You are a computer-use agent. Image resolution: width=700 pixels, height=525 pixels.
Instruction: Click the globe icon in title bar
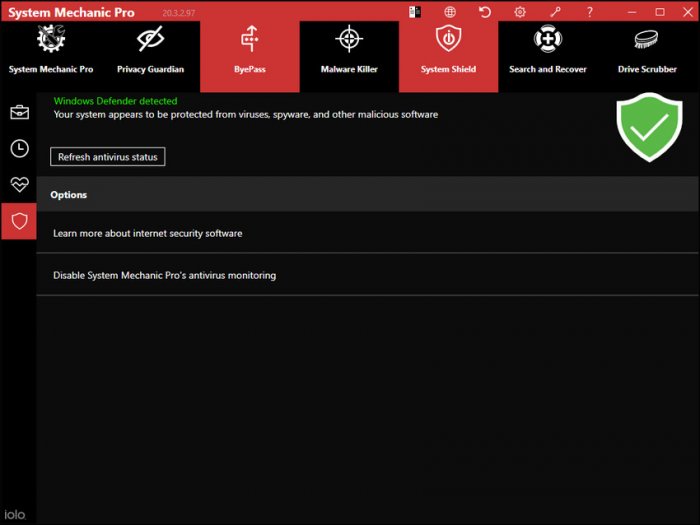click(x=450, y=12)
